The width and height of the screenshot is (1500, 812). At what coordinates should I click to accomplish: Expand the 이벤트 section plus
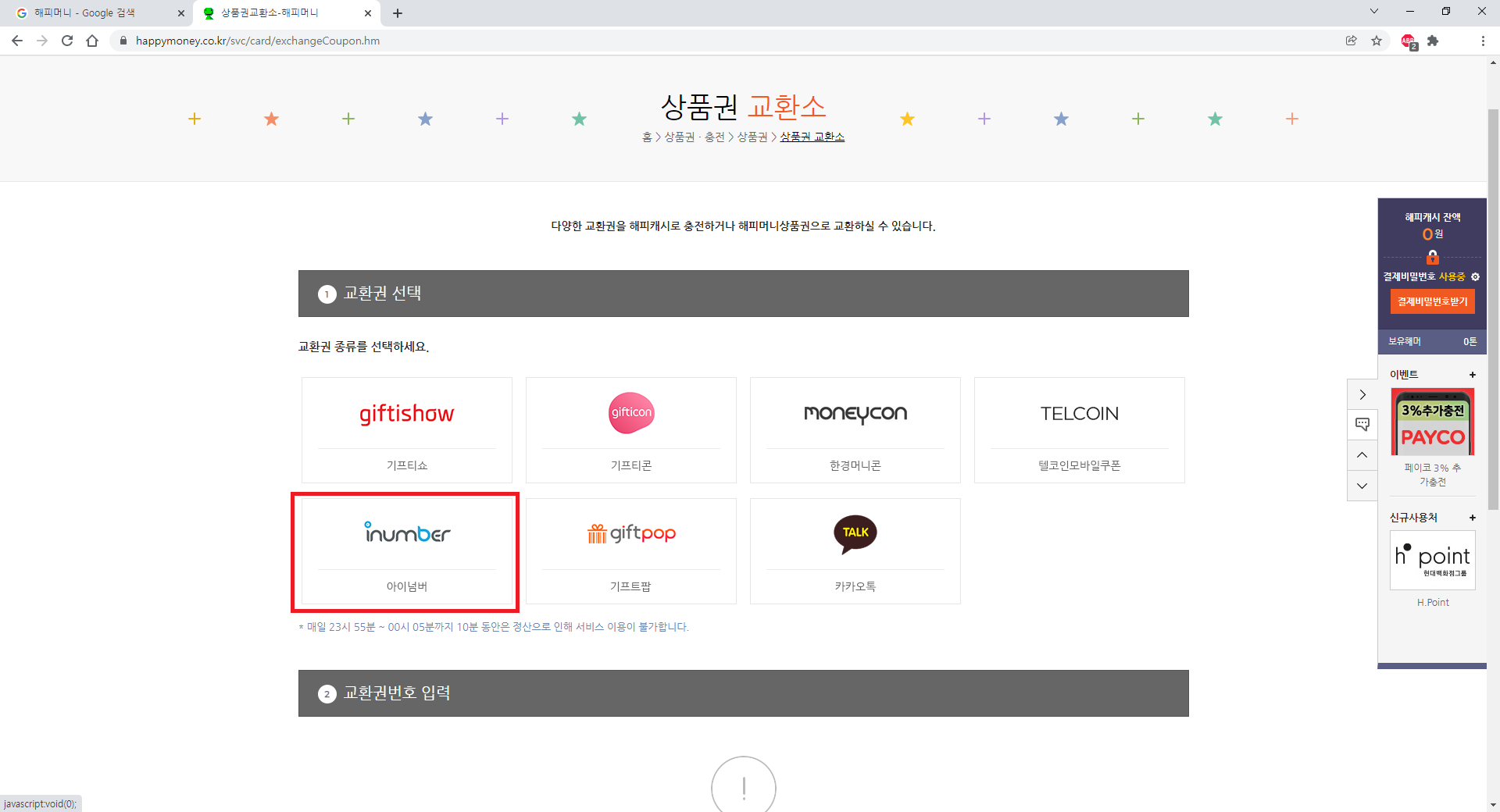coord(1473,375)
